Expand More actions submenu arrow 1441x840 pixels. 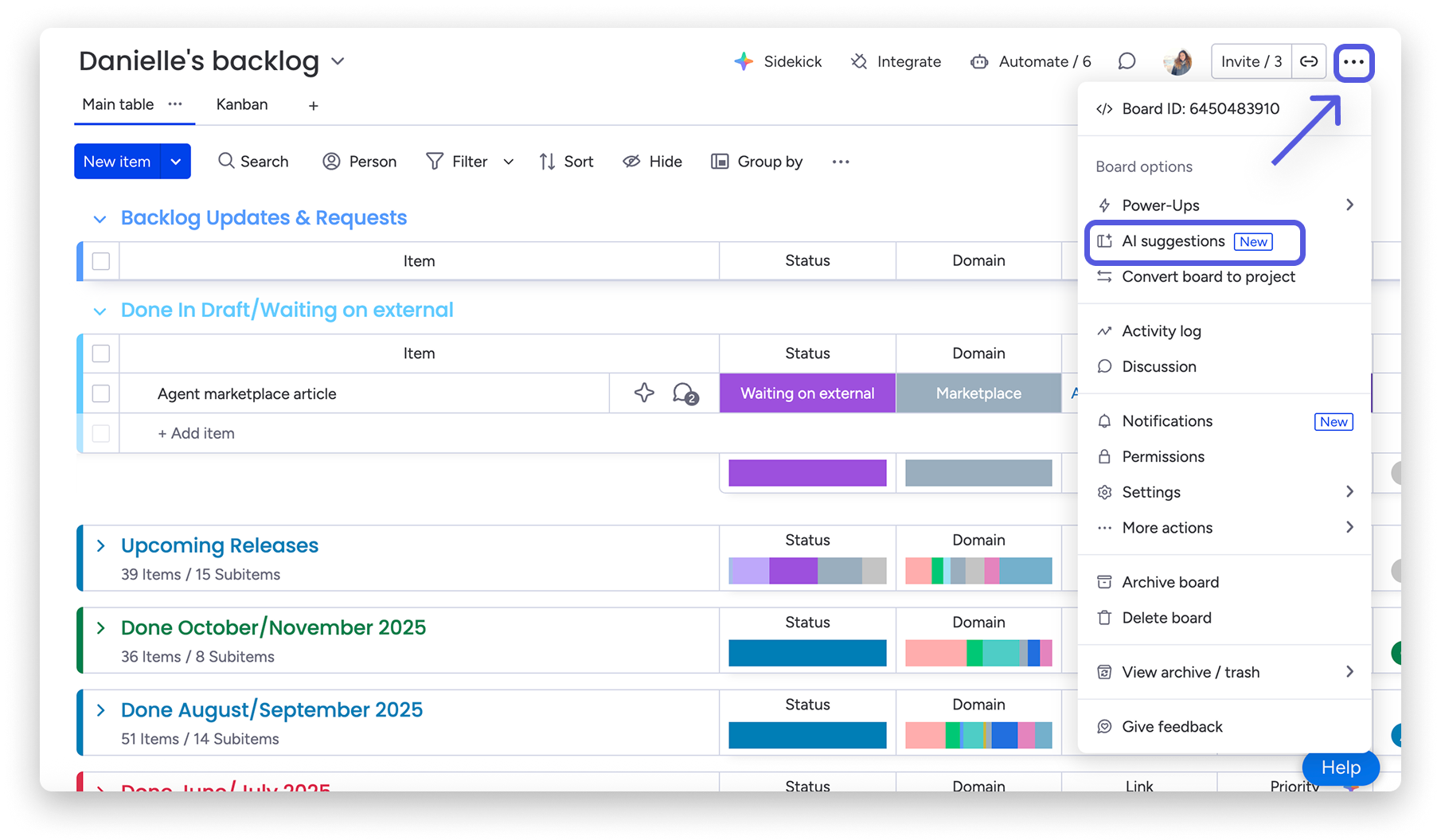pos(1349,527)
